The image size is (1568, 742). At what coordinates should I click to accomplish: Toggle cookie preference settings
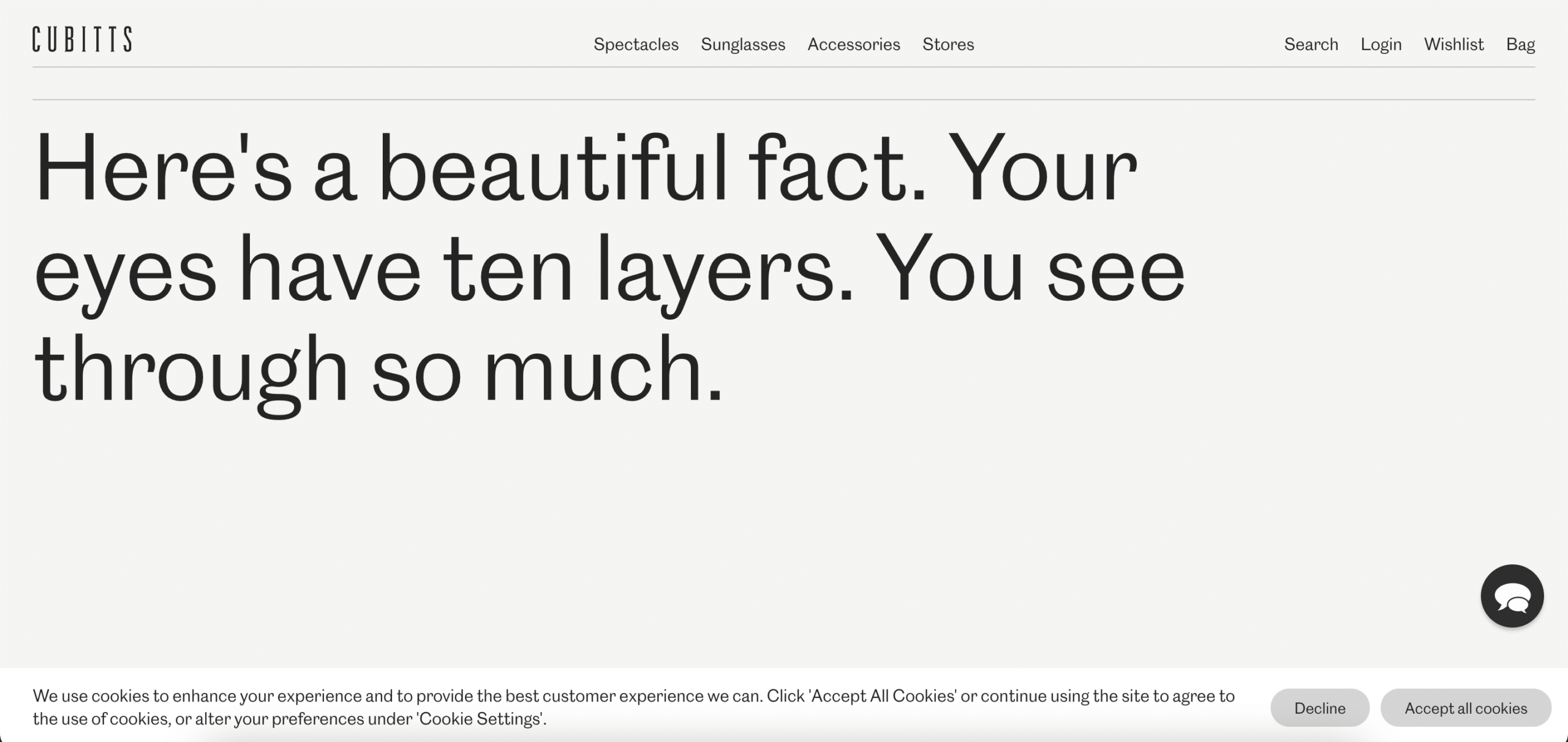[479, 719]
